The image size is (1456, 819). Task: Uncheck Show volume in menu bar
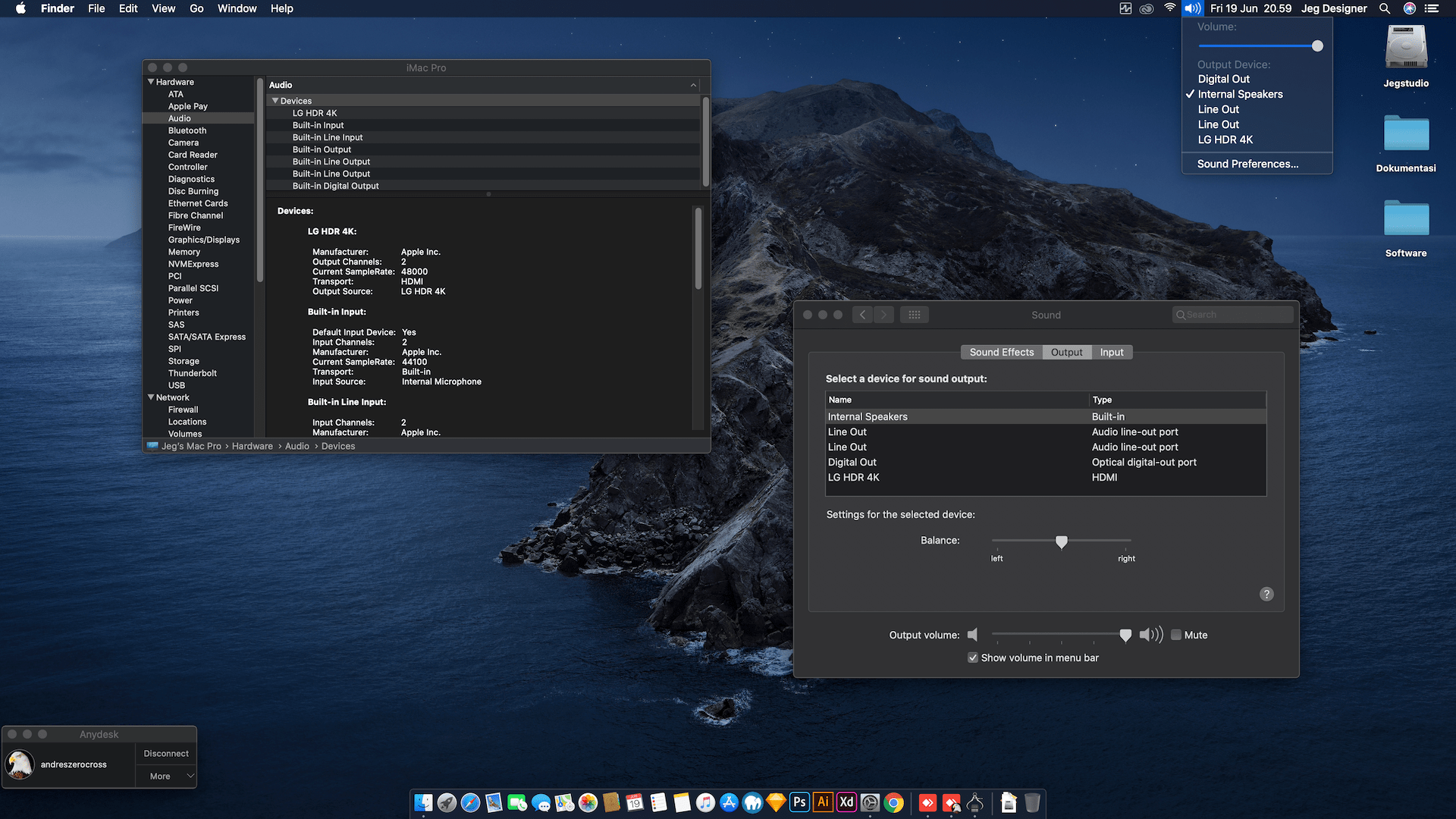tap(973, 658)
